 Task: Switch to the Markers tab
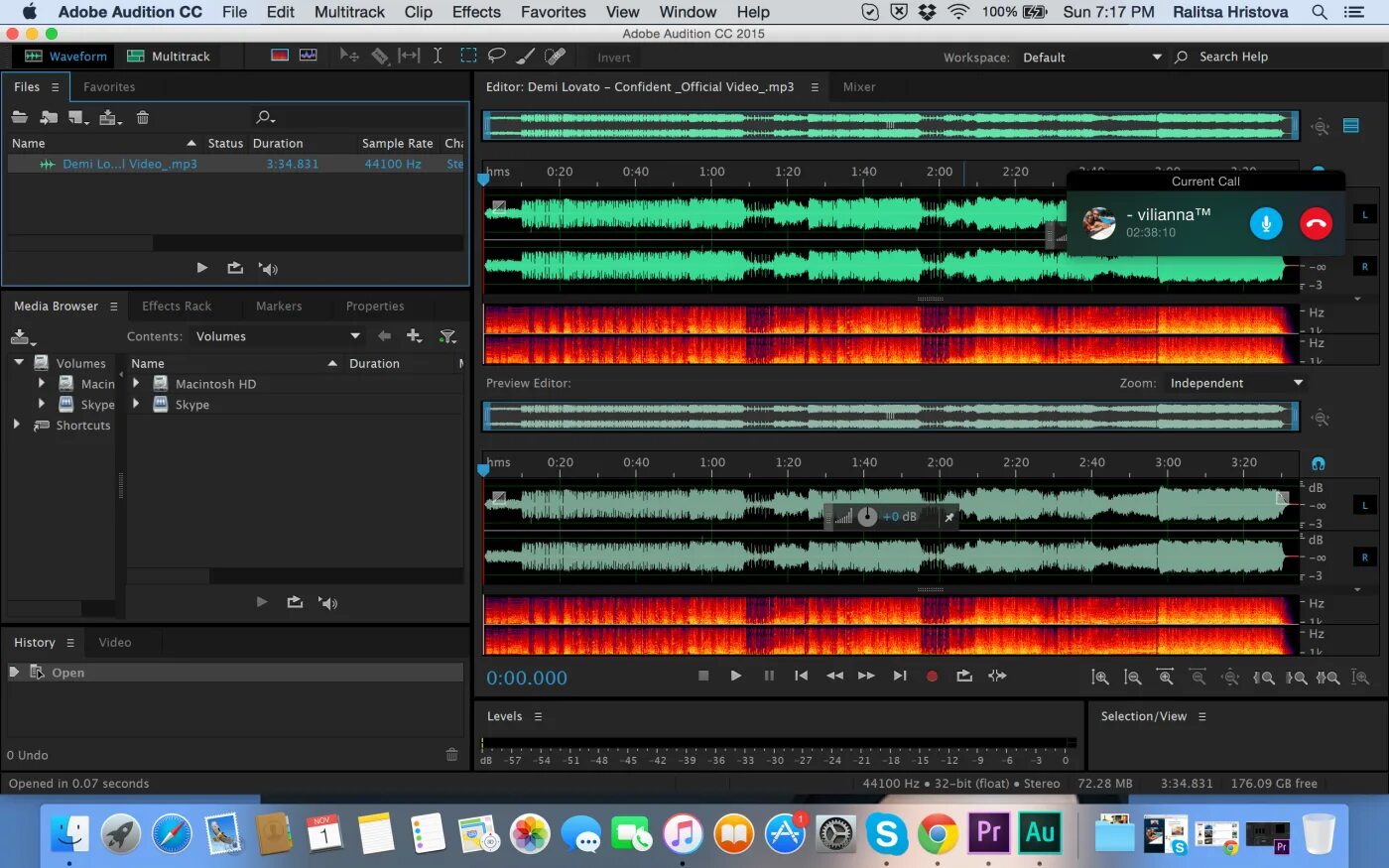[x=279, y=306]
